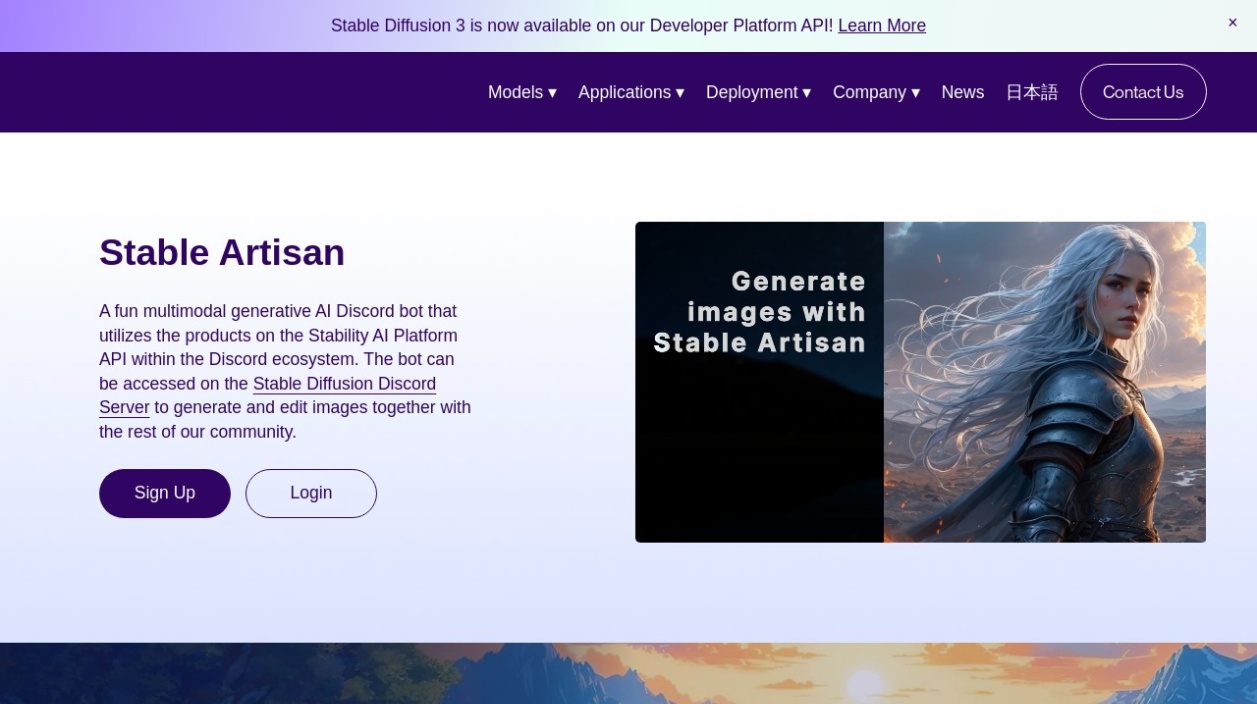This screenshot has height=704, width=1257.
Task: Follow the Learn More link in the banner
Action: coord(881,25)
